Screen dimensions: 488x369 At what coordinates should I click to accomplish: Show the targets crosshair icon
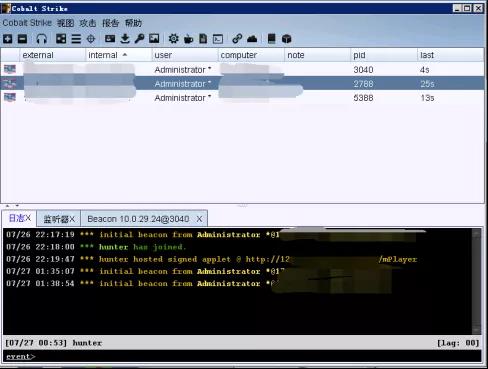click(x=91, y=39)
